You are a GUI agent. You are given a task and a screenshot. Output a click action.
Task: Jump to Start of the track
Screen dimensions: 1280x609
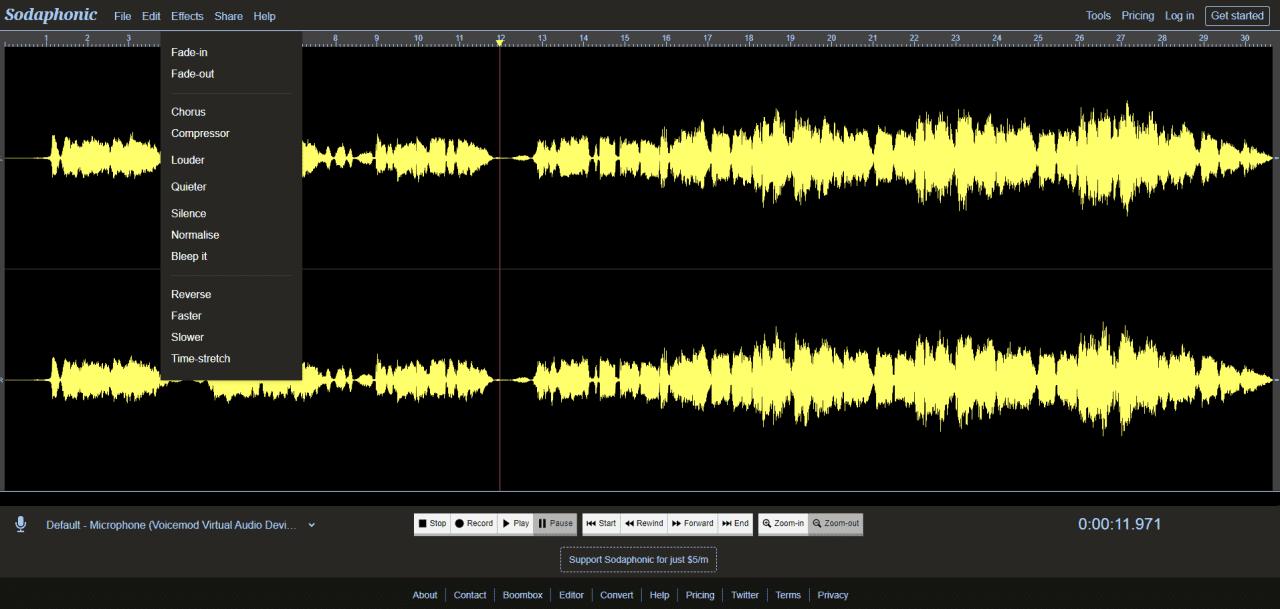click(x=601, y=523)
